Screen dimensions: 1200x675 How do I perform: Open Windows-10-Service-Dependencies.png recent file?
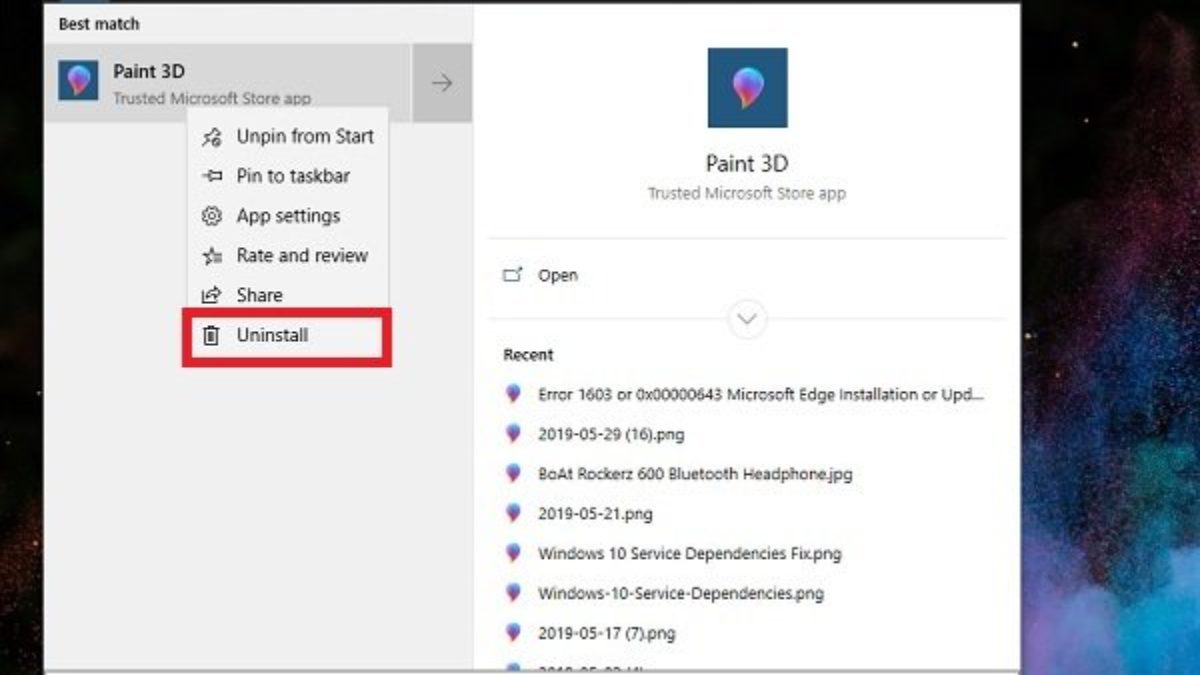tap(681, 593)
